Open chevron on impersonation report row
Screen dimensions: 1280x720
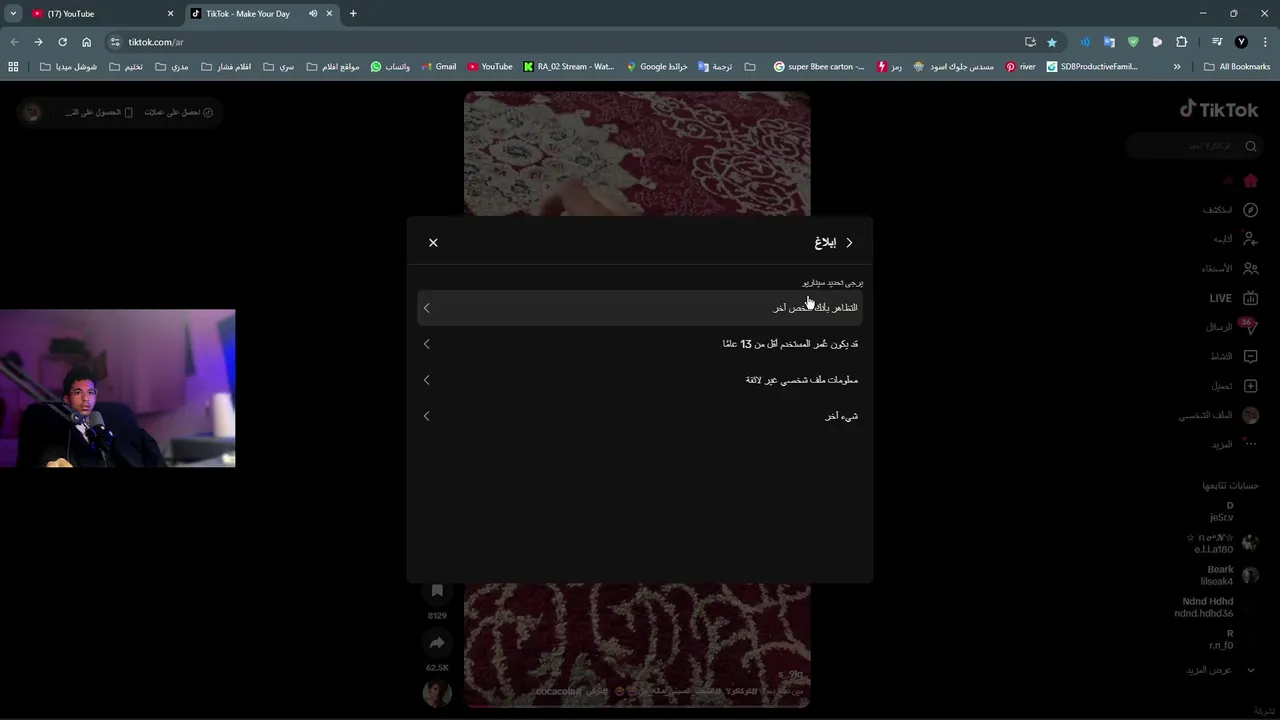[427, 308]
